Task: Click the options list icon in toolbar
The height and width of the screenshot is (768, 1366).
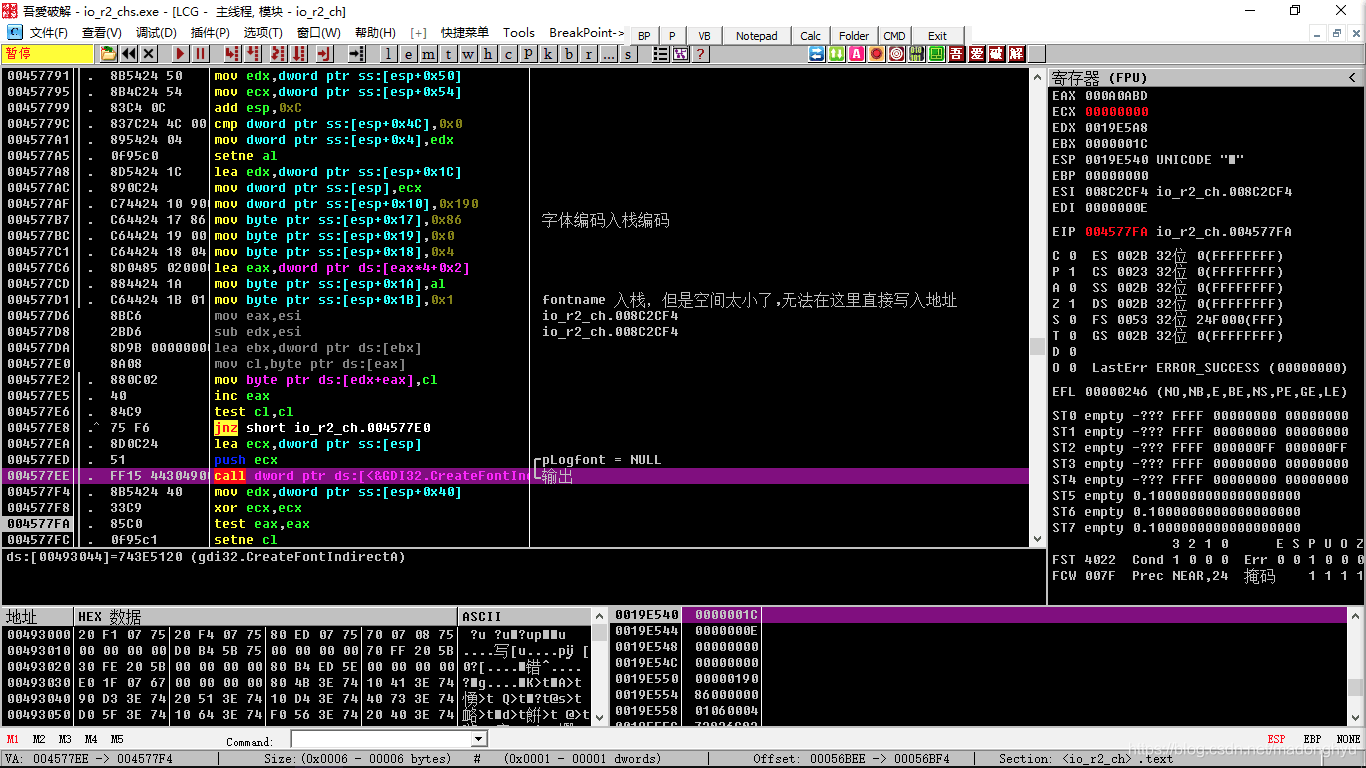Action: tap(660, 53)
